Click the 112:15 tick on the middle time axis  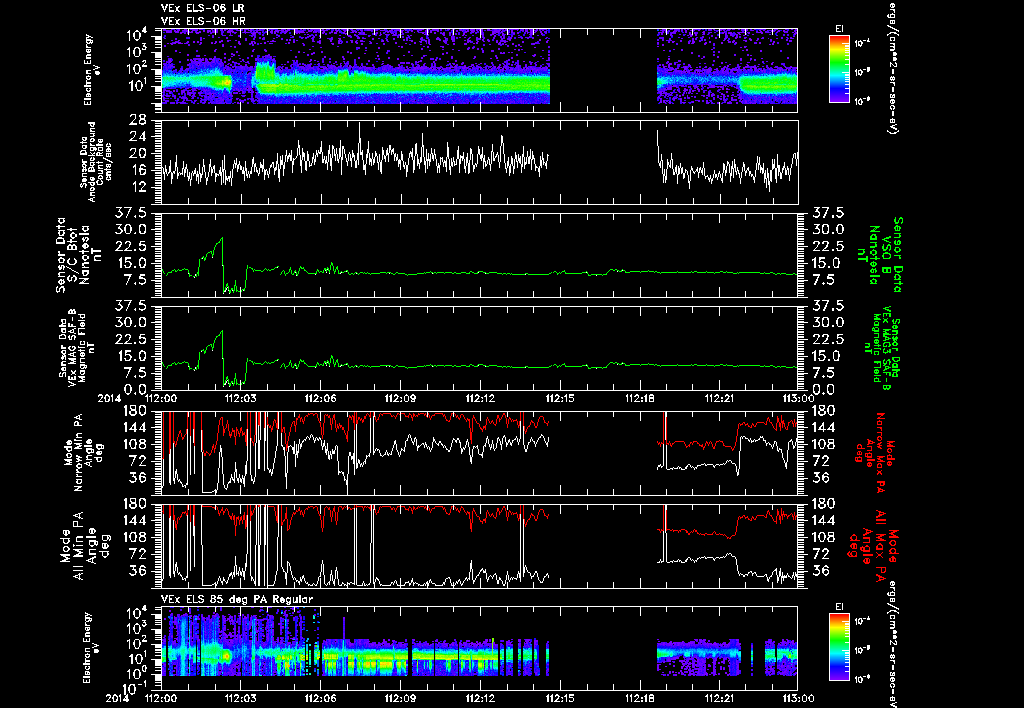560,398
